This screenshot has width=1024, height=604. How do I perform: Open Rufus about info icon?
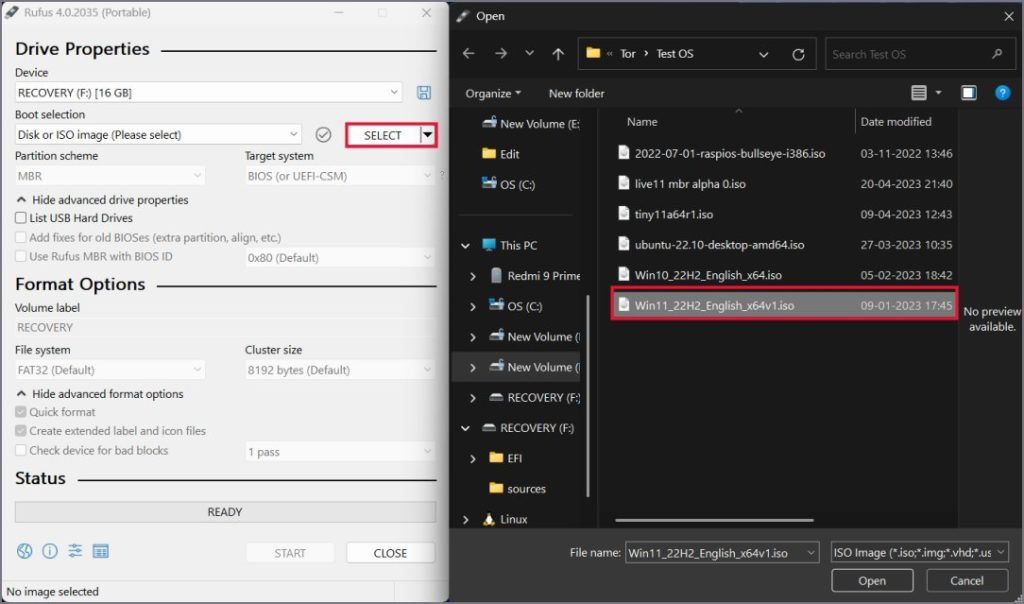click(x=50, y=551)
